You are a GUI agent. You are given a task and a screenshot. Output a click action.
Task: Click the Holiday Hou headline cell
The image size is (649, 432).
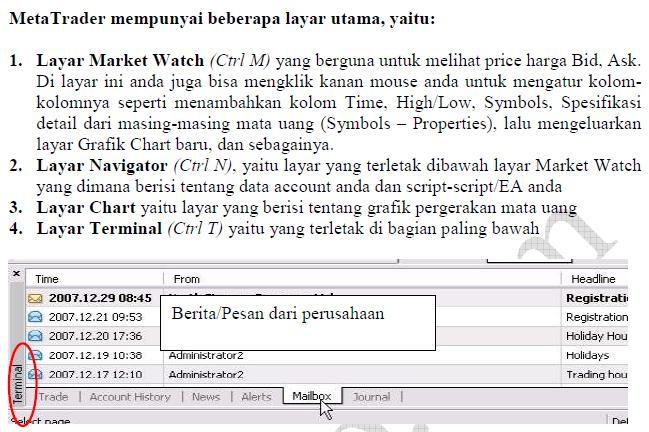click(596, 336)
